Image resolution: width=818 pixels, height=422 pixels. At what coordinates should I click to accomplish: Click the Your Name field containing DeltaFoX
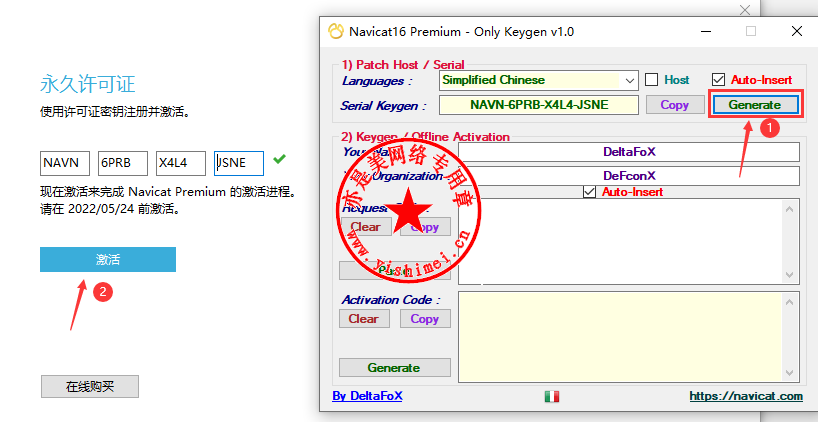tap(629, 152)
